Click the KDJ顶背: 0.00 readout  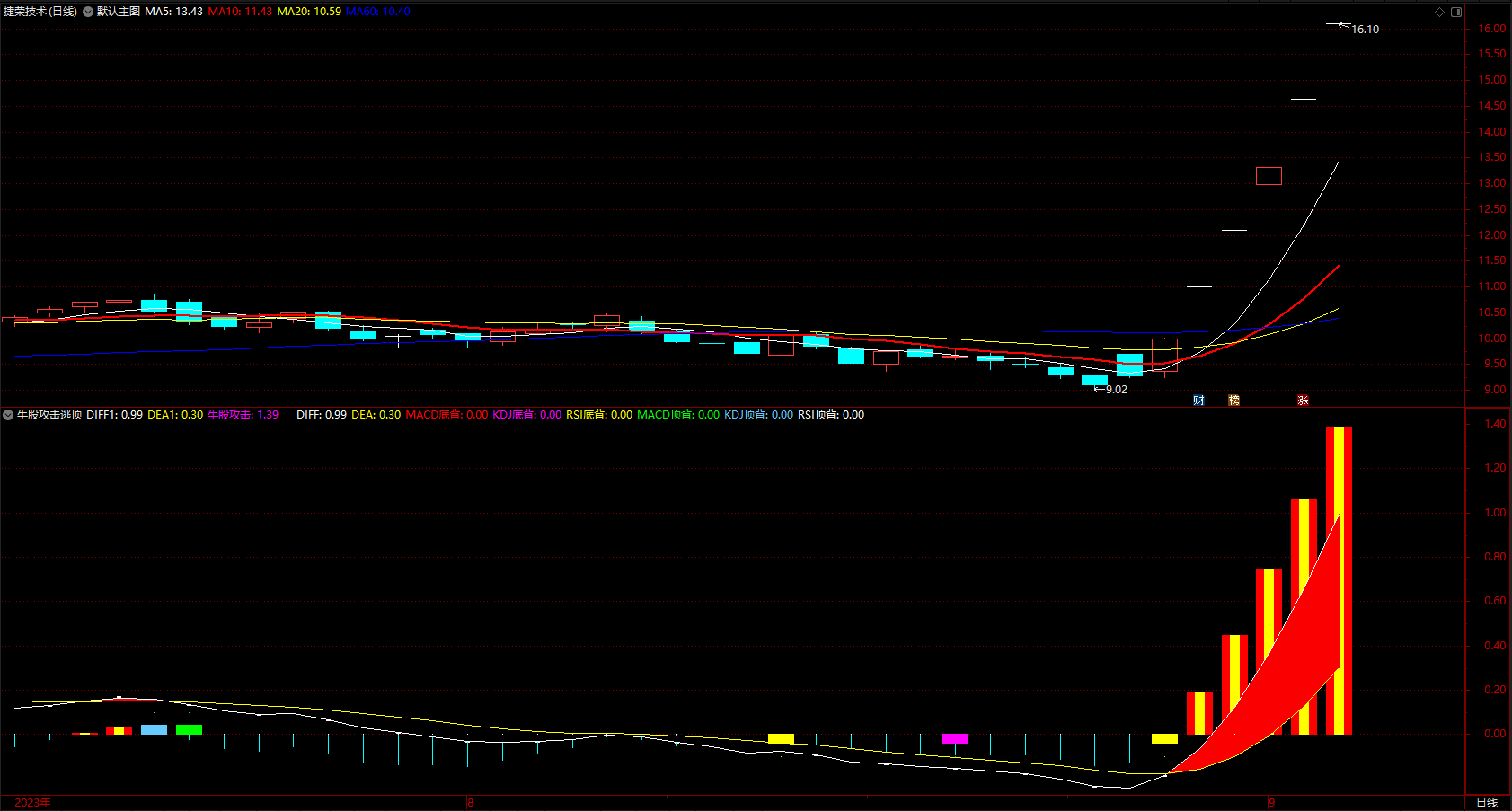point(758,415)
